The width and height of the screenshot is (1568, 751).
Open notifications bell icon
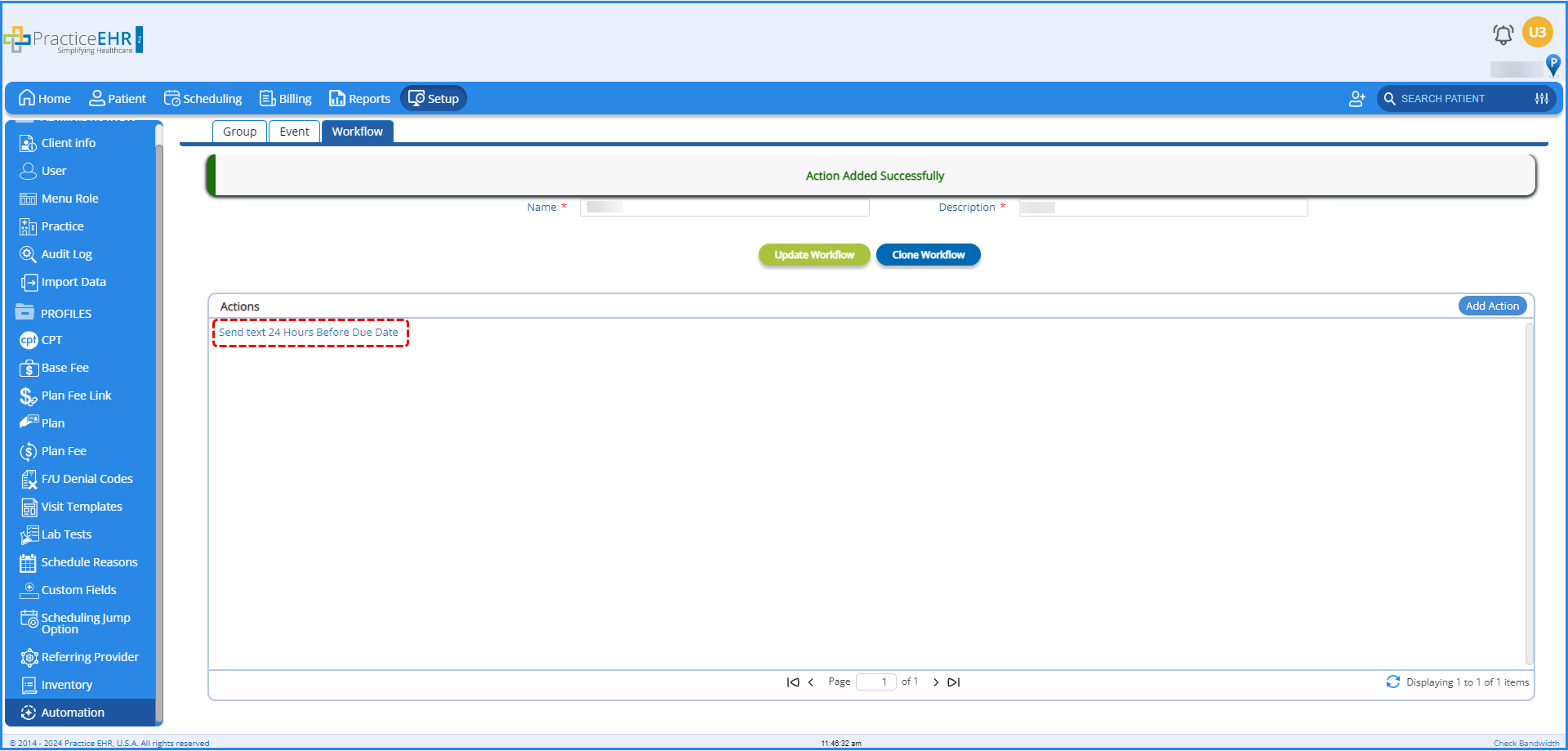click(1503, 34)
